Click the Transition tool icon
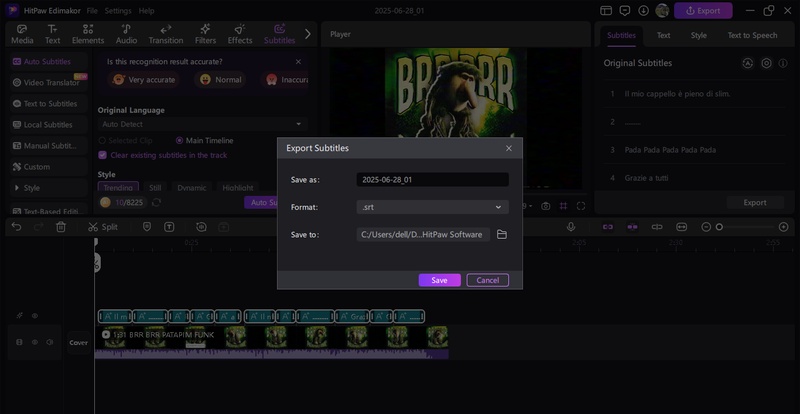 coord(165,33)
